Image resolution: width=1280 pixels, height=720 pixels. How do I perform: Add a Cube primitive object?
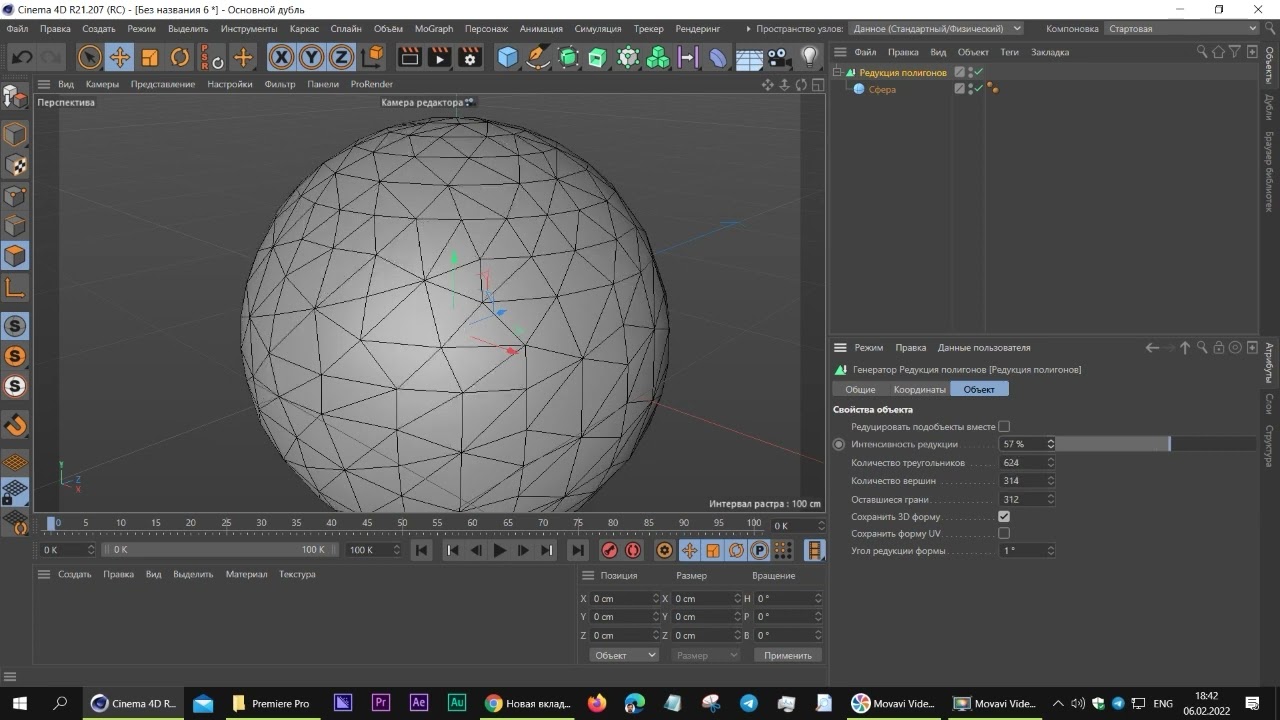[508, 57]
